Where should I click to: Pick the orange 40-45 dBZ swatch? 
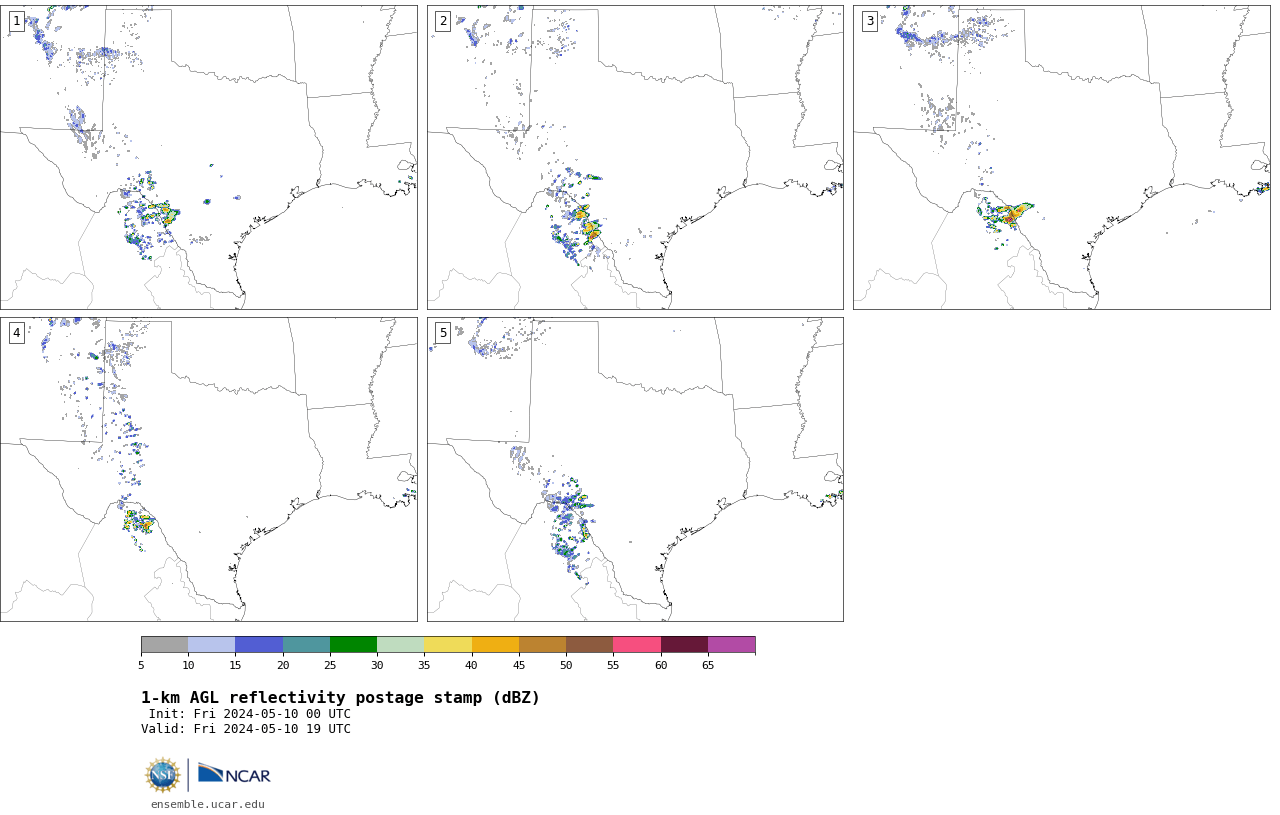point(495,644)
